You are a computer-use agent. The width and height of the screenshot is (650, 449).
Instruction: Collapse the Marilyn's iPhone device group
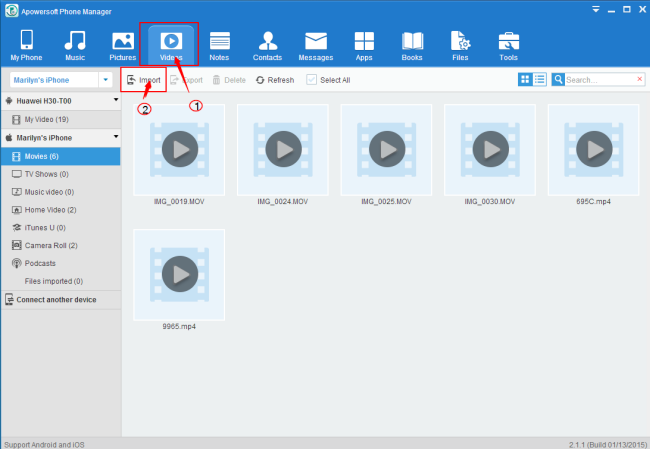116,136
